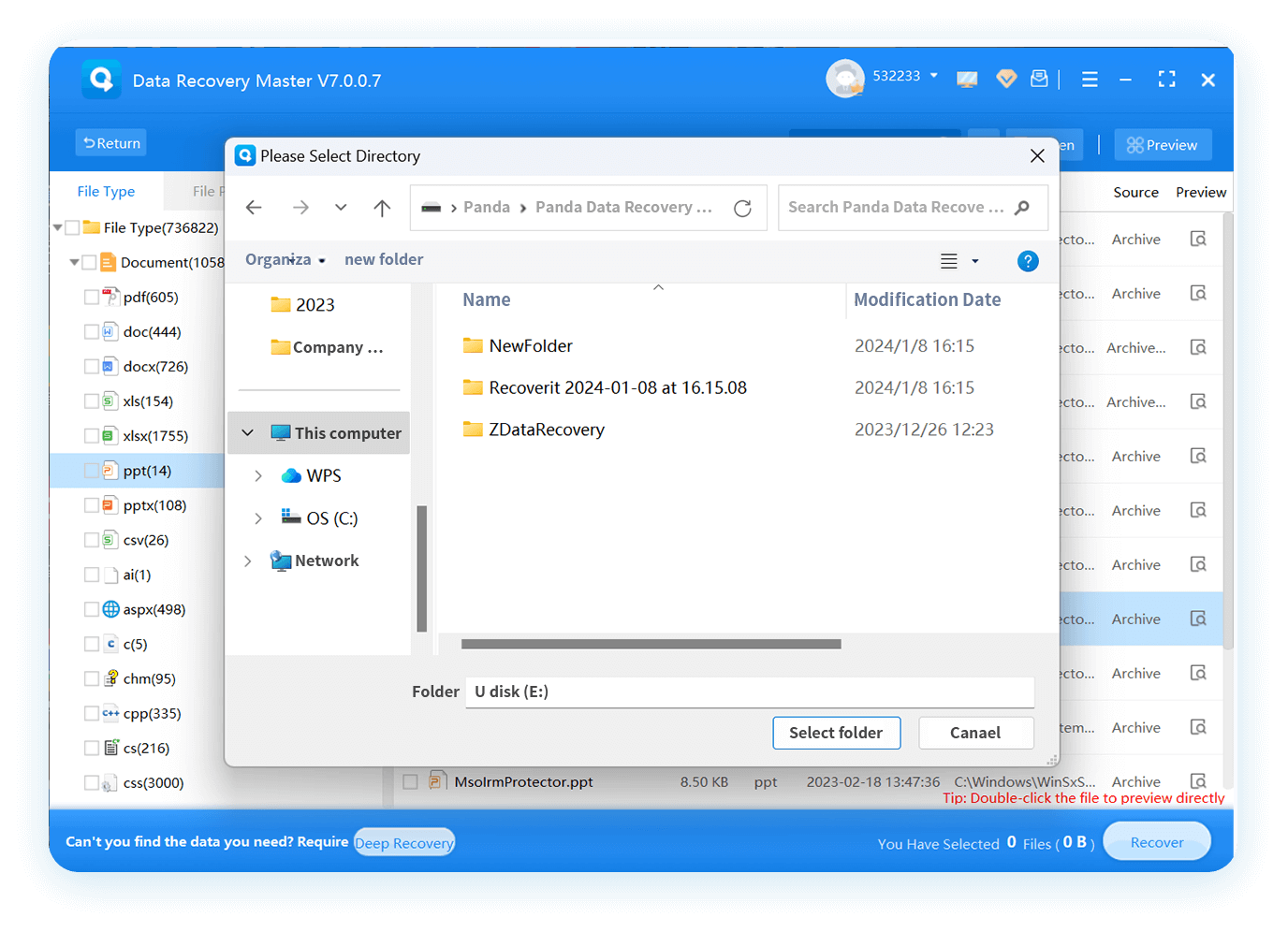The image size is (1288, 932).
Task: Create a new folder in dialog
Action: (x=384, y=259)
